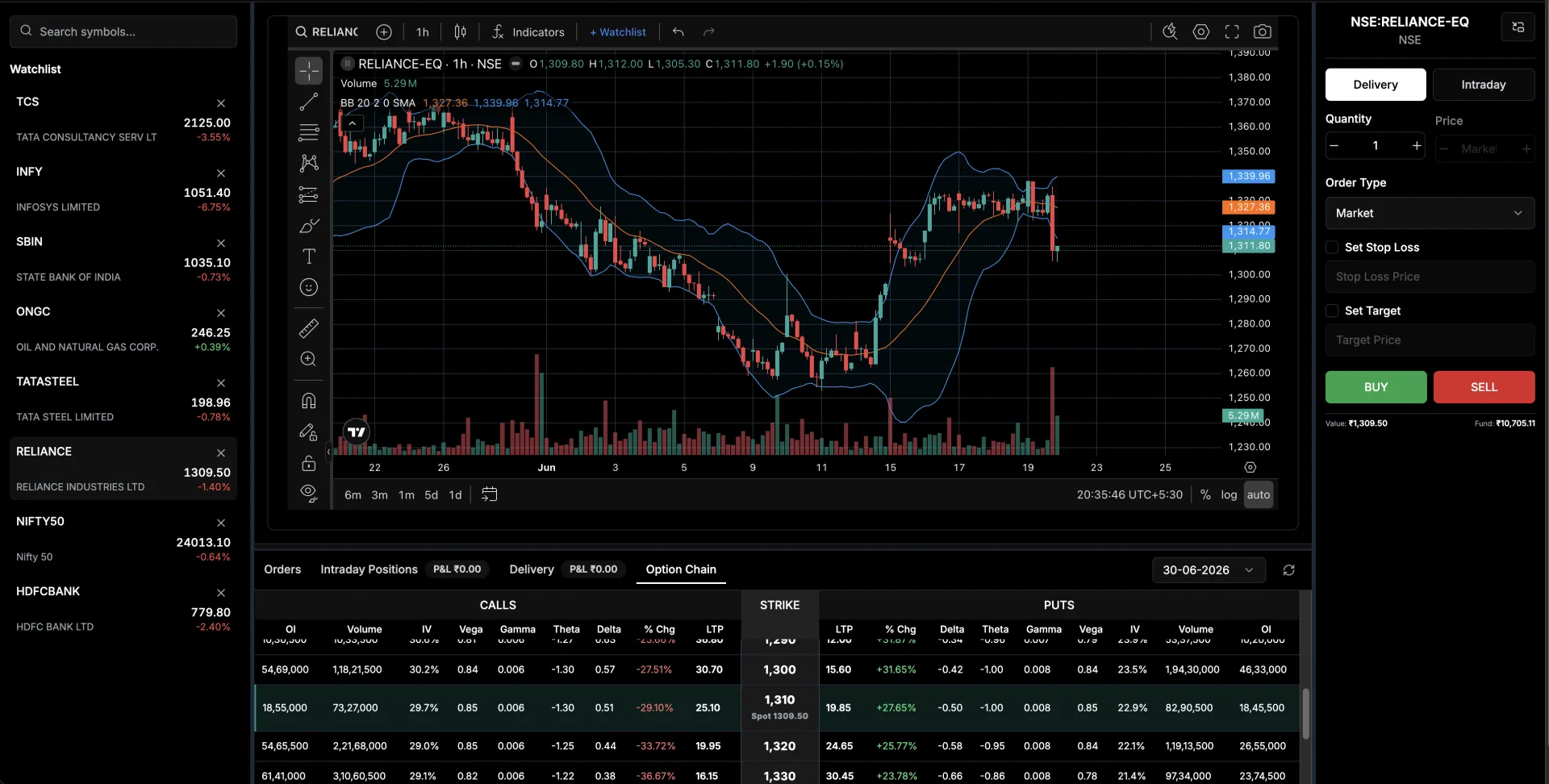Collapse the indicator legend arrow

(352, 123)
